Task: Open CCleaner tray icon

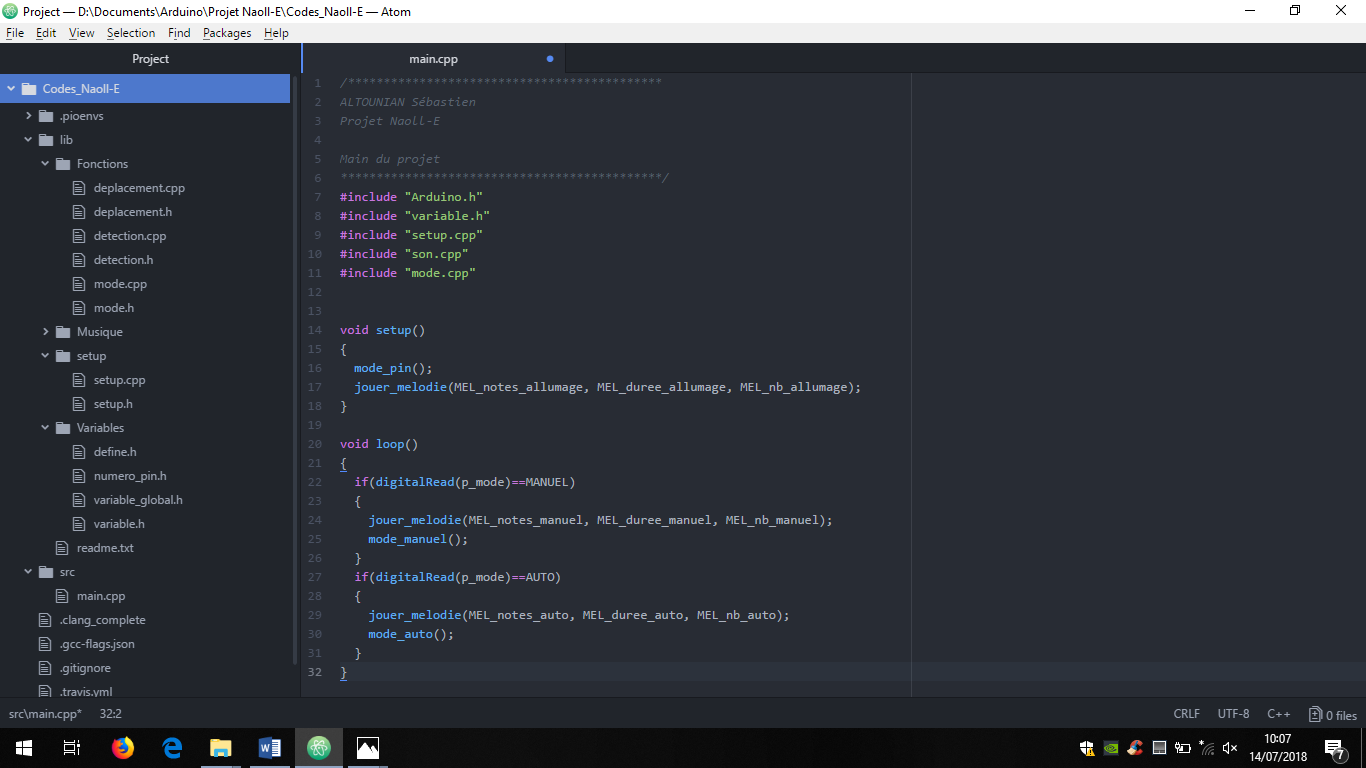Action: coord(1135,748)
